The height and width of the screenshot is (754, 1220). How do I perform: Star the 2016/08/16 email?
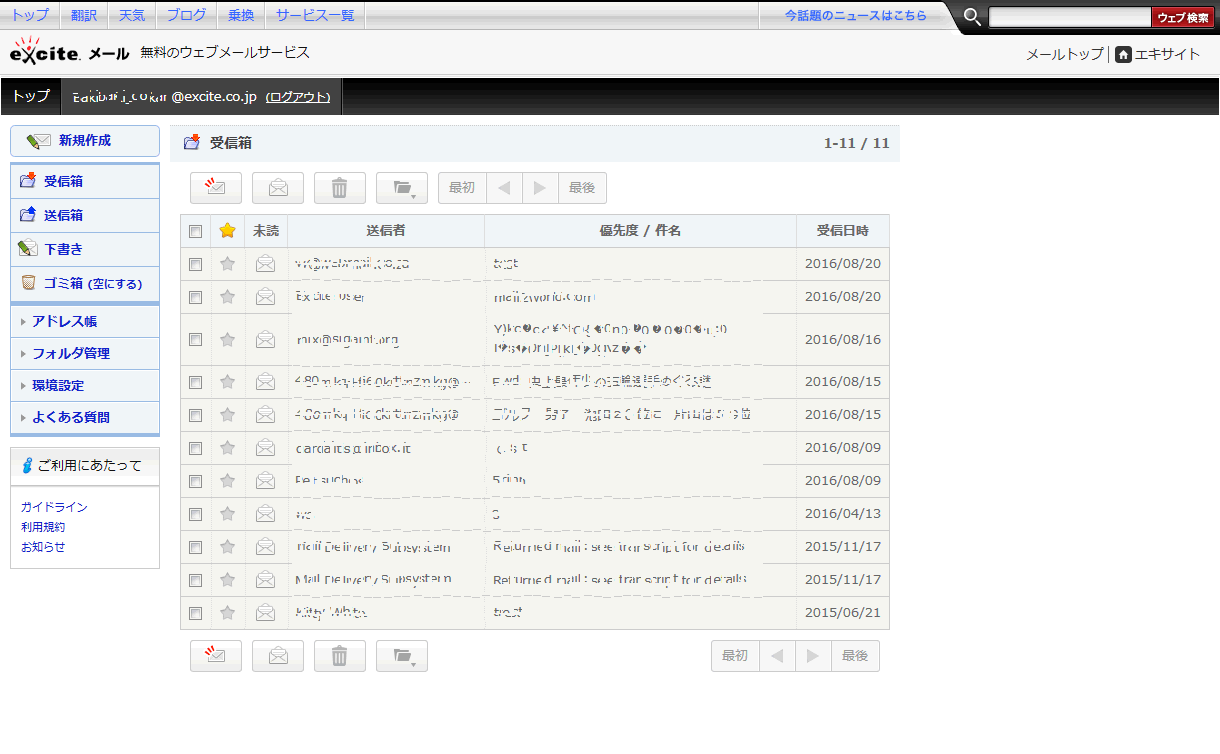228,340
